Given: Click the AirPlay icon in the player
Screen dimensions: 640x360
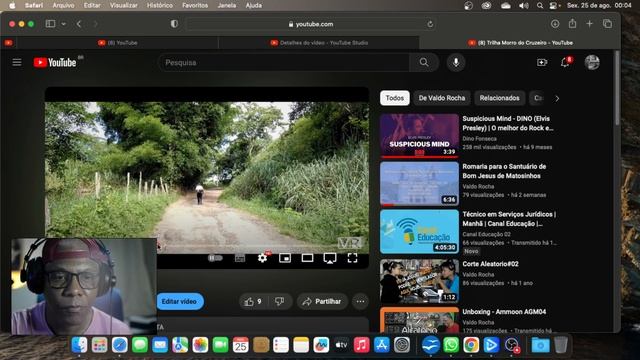Looking at the screenshot, I should point(330,258).
